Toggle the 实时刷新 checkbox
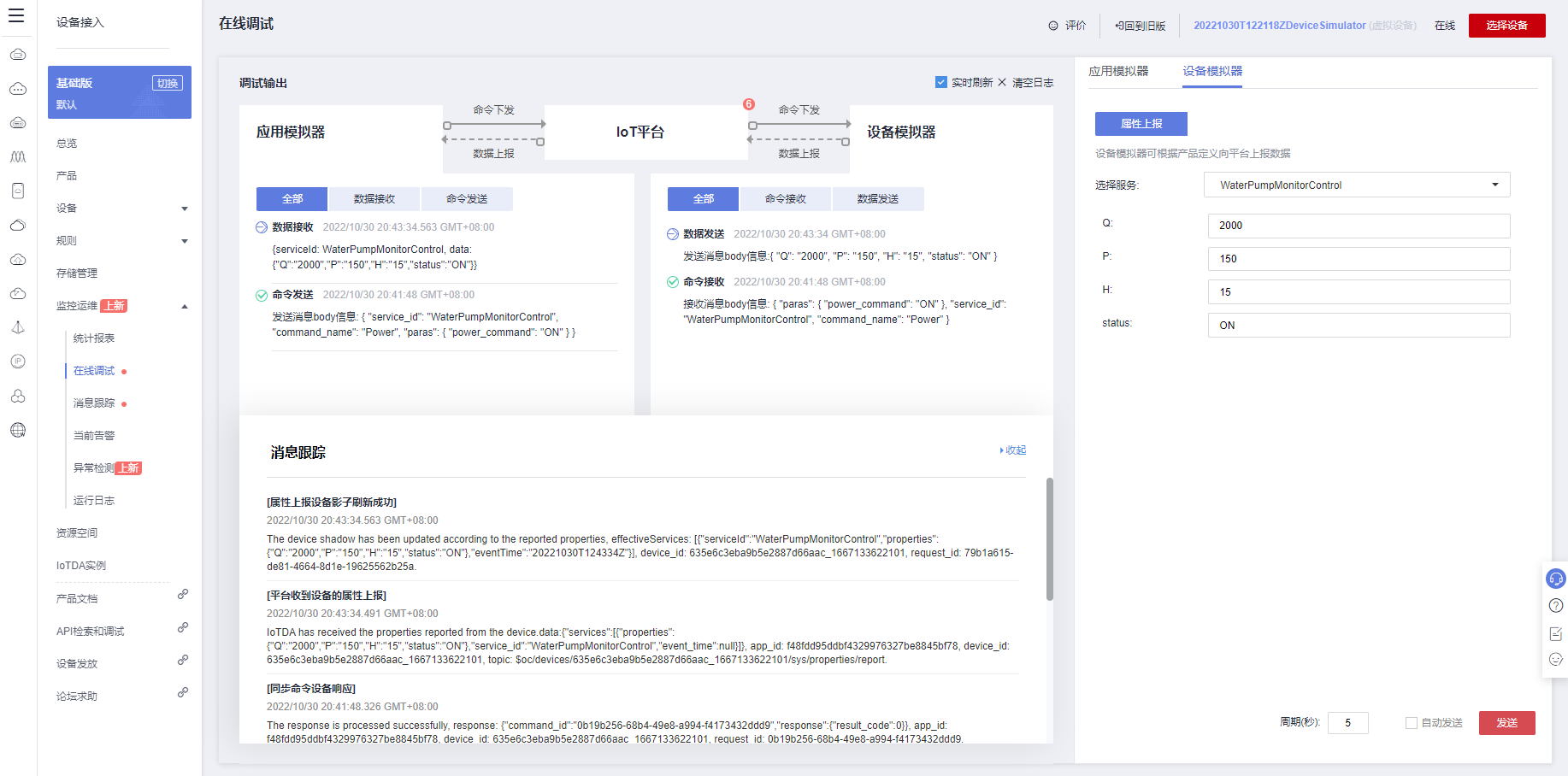The width and height of the screenshot is (1568, 776). click(941, 82)
